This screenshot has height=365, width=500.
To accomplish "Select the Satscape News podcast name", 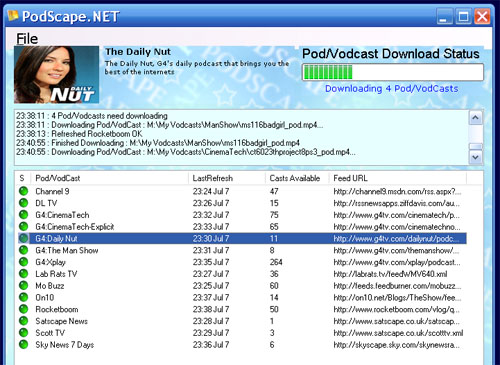I will coord(61,321).
